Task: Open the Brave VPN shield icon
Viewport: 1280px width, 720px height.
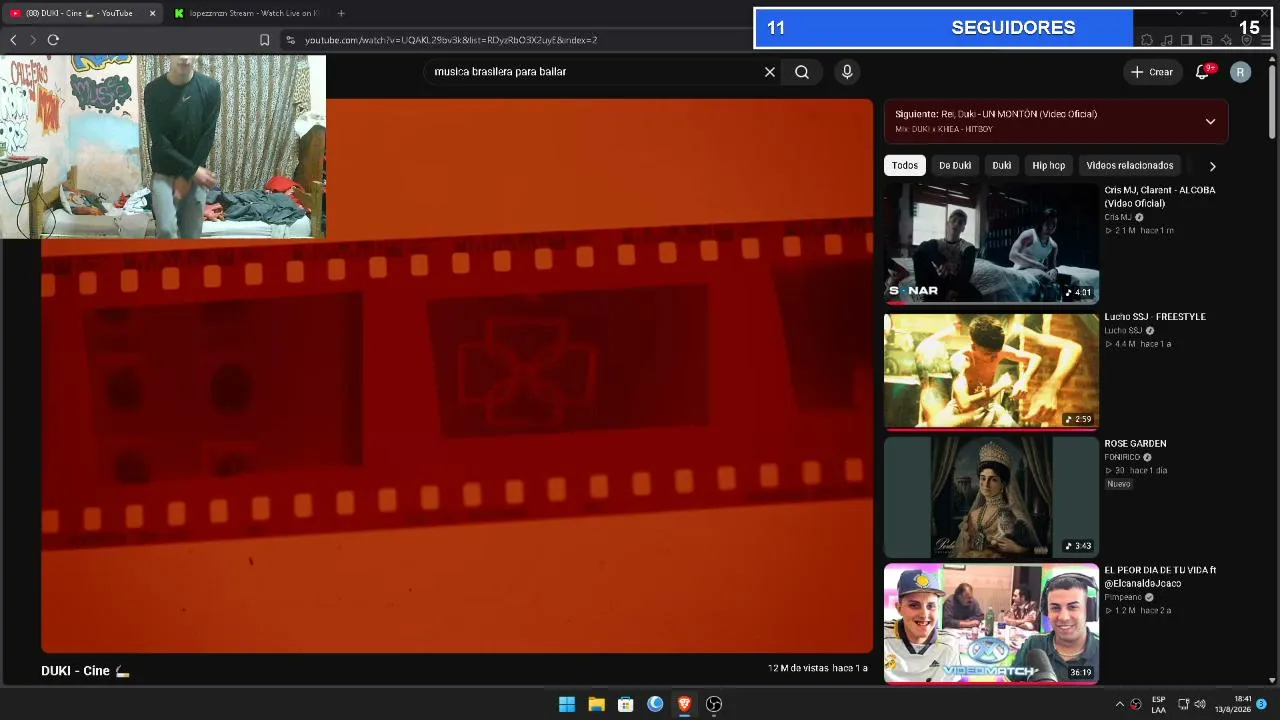Action: pos(1246,40)
